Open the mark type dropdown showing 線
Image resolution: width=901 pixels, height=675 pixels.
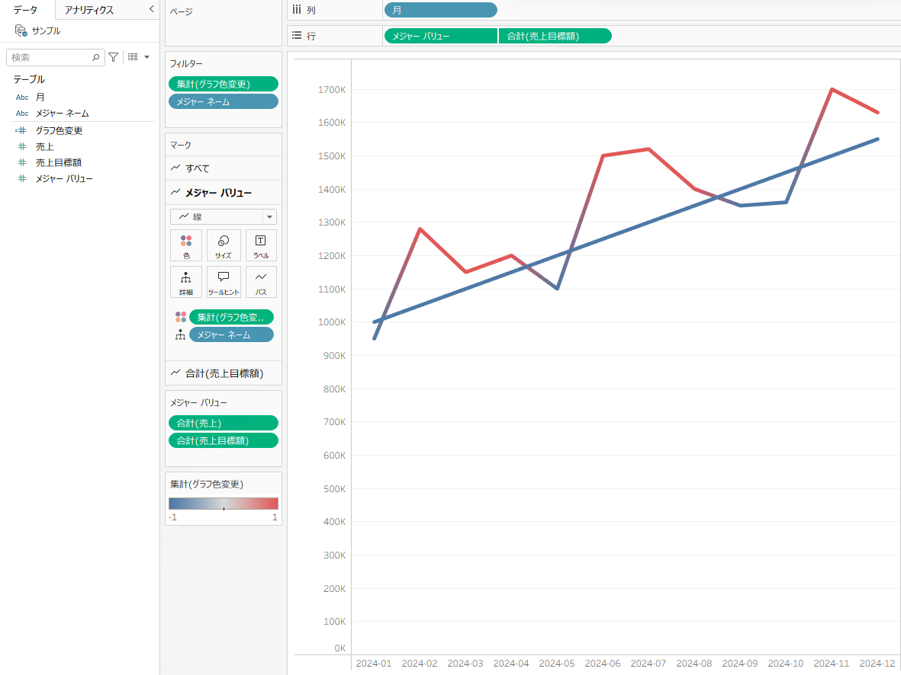click(223, 217)
